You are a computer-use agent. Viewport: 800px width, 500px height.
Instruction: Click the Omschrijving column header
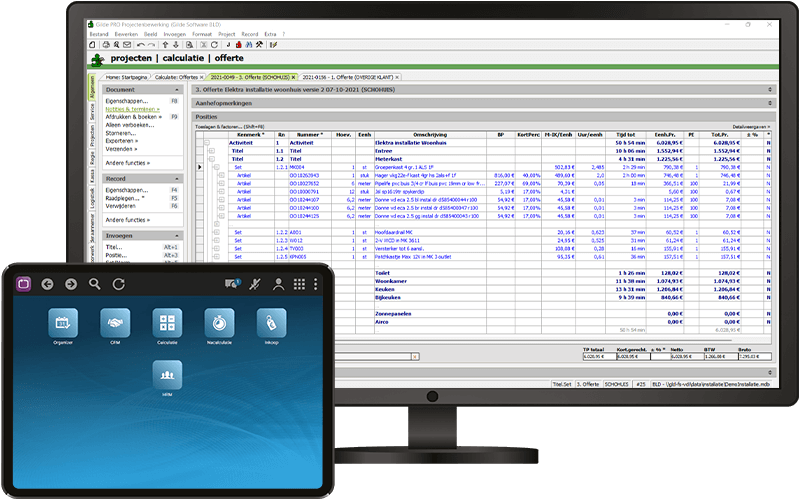(430, 135)
